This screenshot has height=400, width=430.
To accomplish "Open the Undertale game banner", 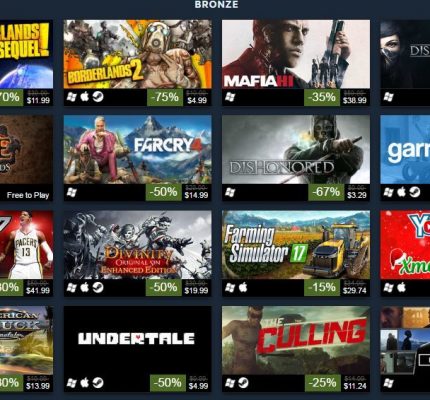I will point(138,340).
